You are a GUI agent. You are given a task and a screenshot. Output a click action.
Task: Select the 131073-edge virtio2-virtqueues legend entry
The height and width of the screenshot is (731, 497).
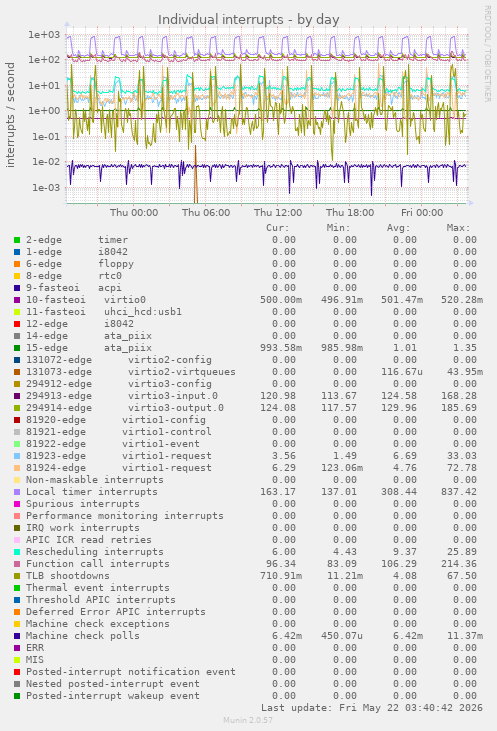pos(131,372)
